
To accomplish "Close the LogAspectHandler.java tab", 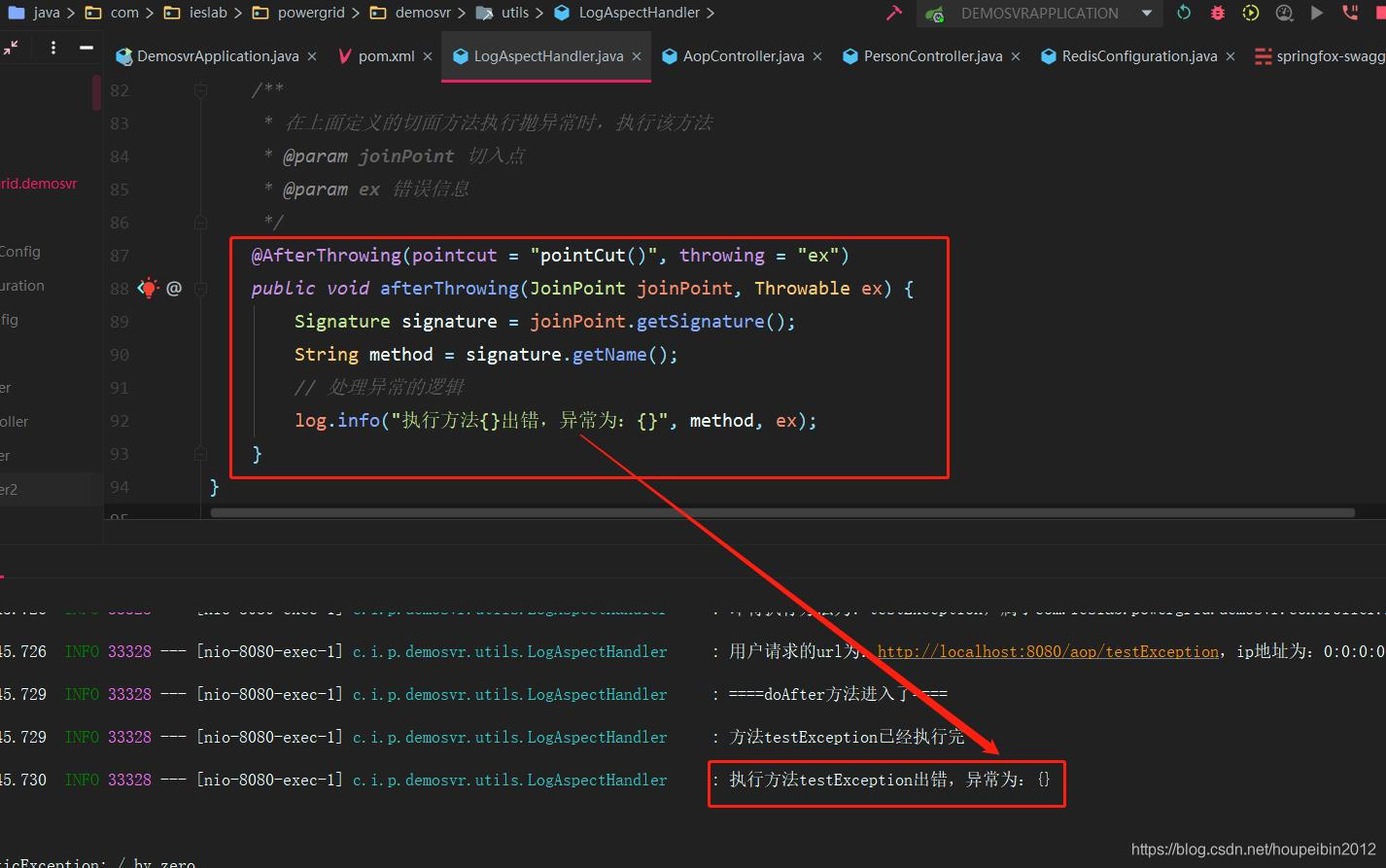I will 637,56.
